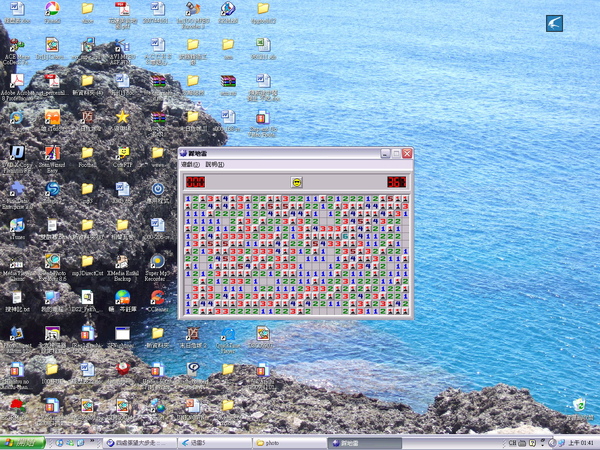Open the Media Player Classic shortcut

click(16, 267)
